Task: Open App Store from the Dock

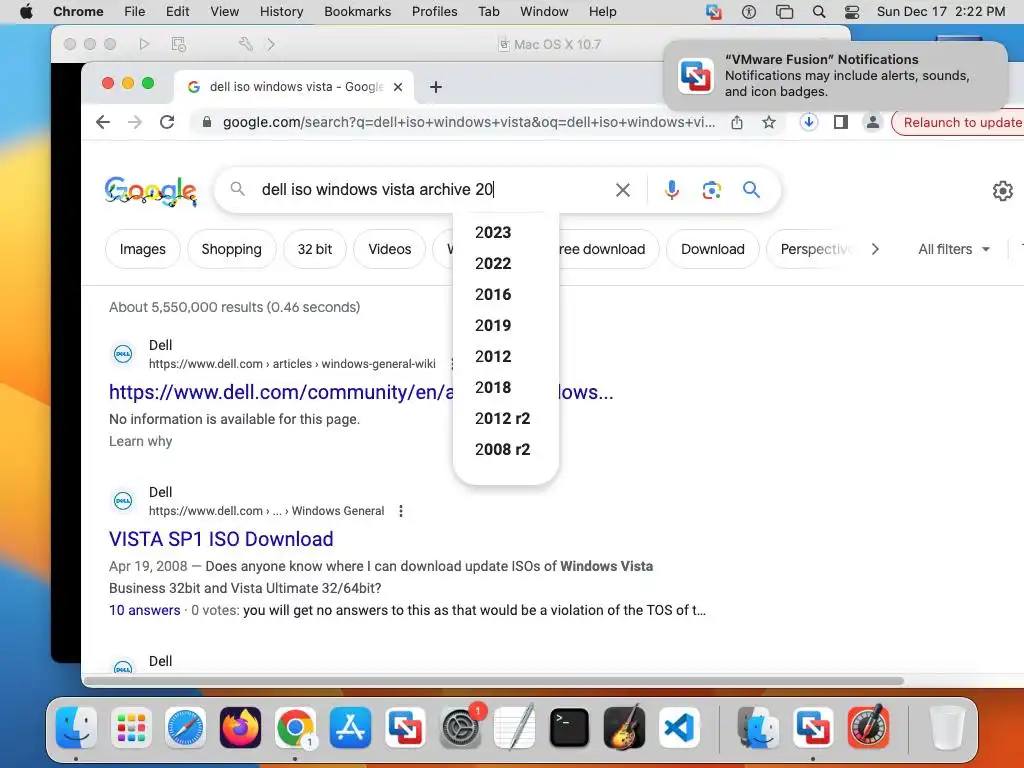Action: click(x=350, y=728)
